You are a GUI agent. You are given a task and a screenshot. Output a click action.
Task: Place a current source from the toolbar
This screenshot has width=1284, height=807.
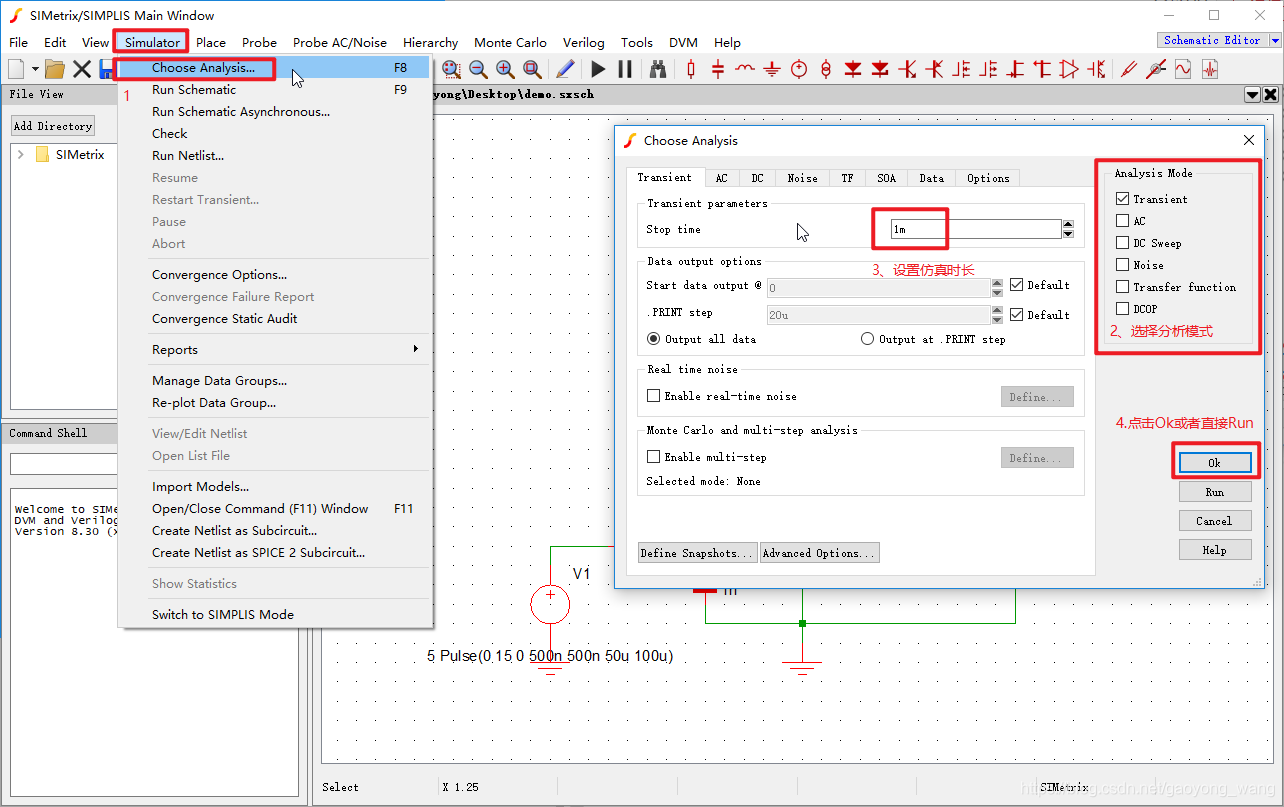(826, 69)
